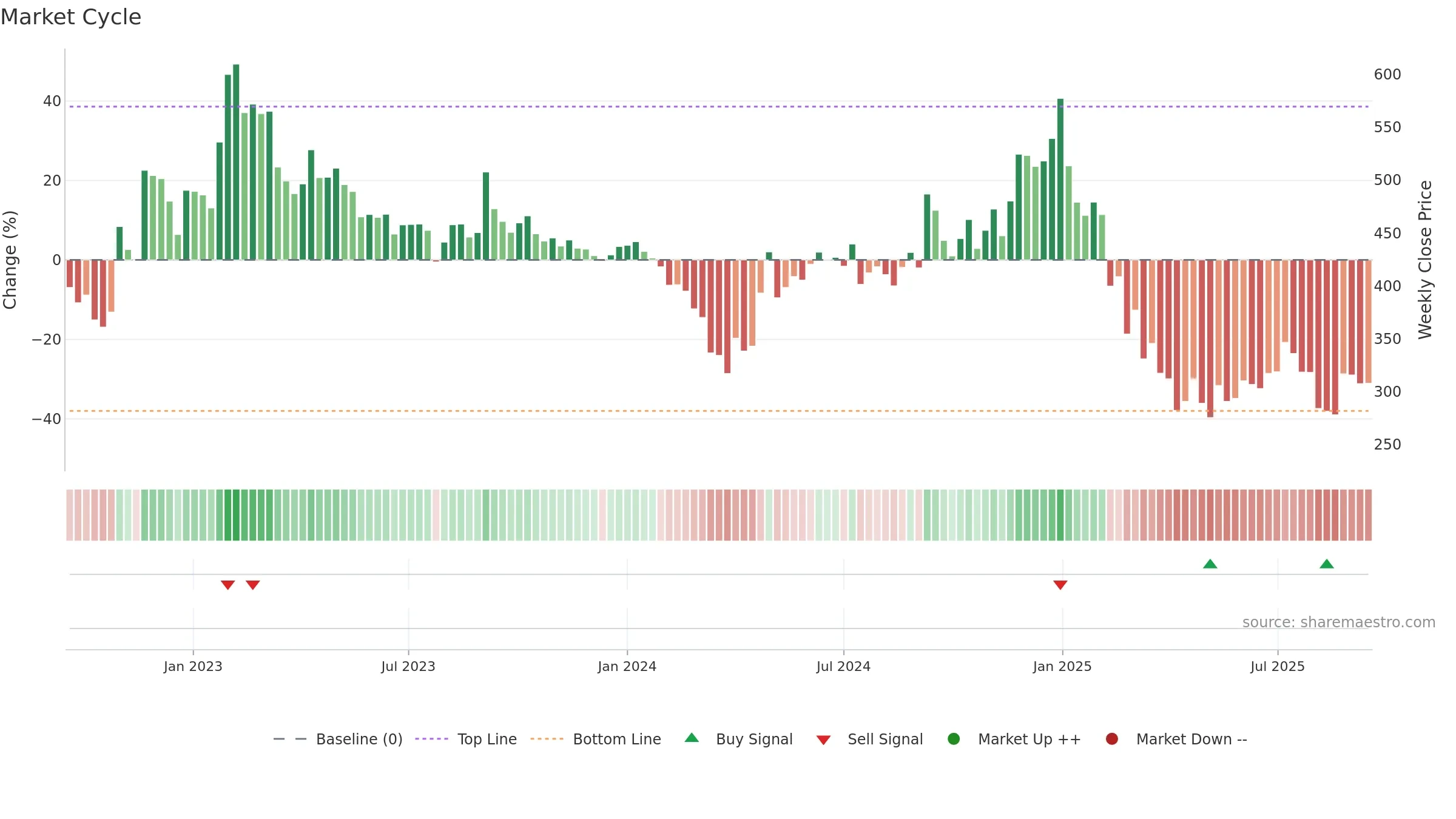Click the 300 tick on the right axis

point(1387,392)
